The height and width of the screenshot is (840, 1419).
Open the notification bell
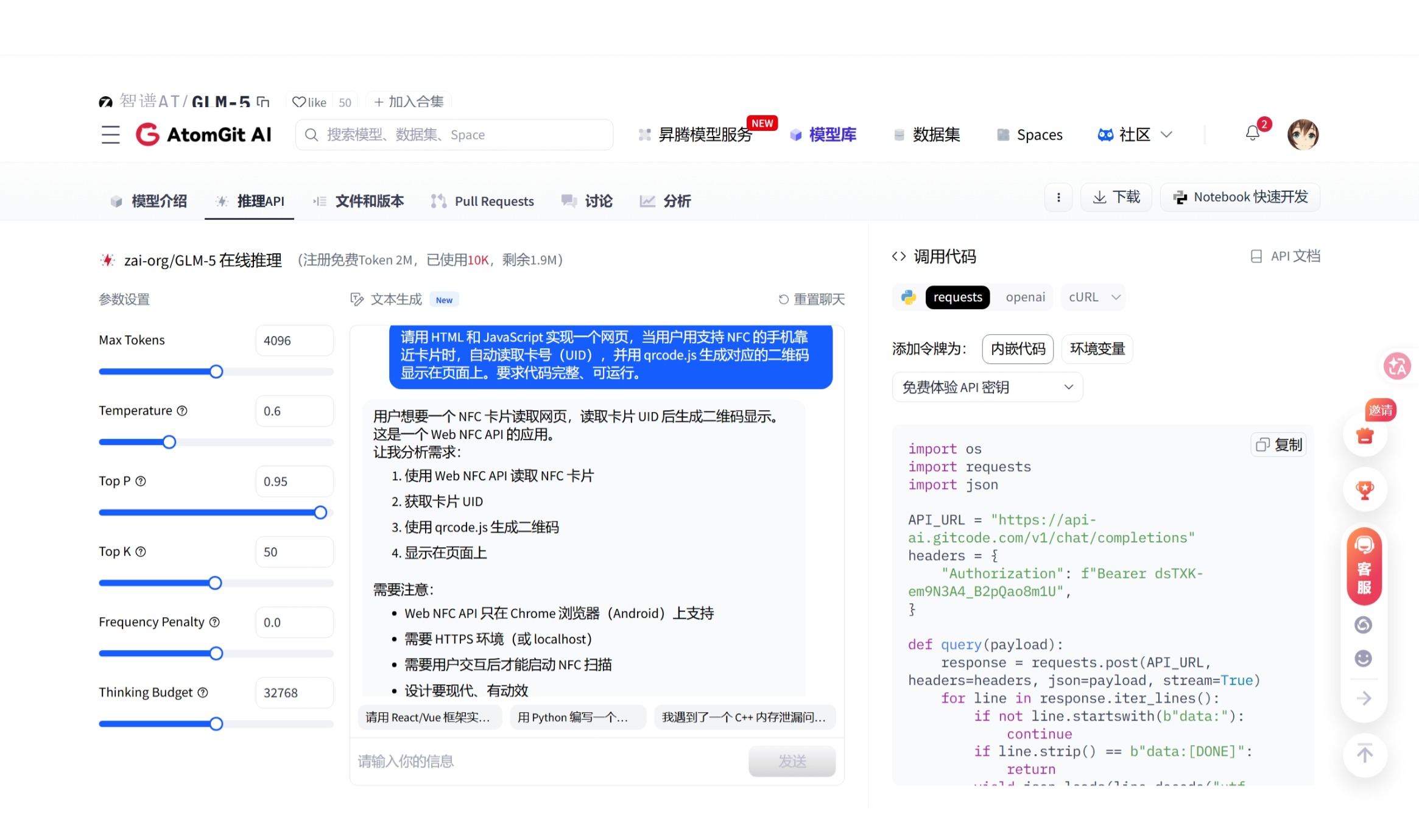[x=1253, y=133]
